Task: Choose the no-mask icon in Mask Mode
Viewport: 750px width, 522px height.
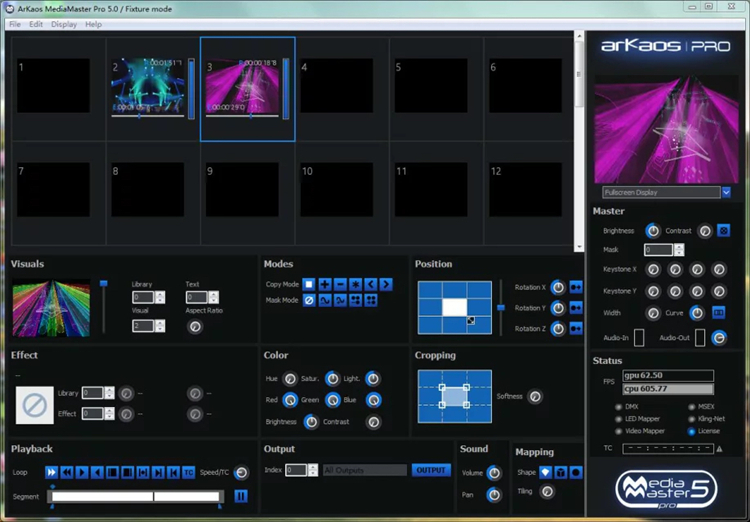Action: [309, 300]
